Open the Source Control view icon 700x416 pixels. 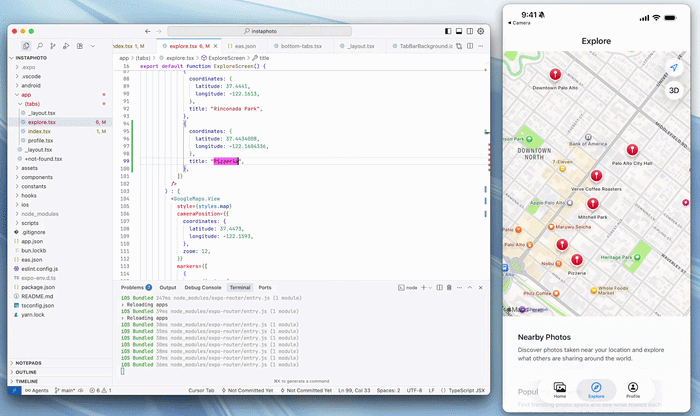point(53,46)
